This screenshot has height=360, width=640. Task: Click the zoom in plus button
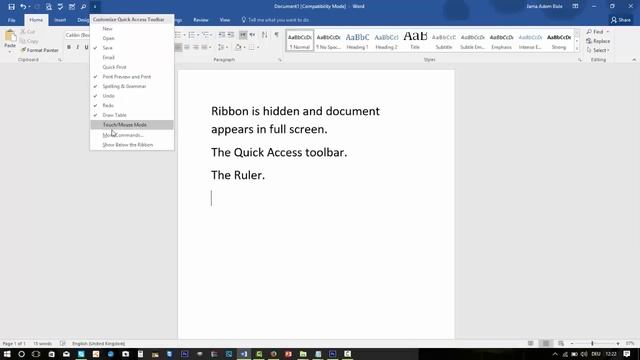tap(618, 344)
